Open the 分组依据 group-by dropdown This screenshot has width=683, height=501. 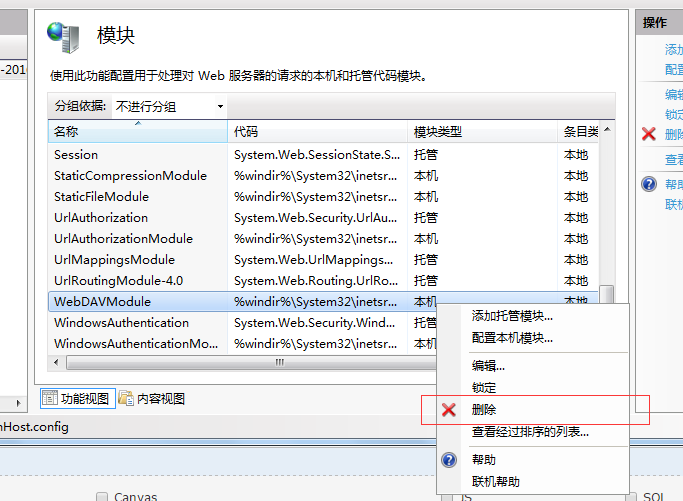(x=170, y=106)
